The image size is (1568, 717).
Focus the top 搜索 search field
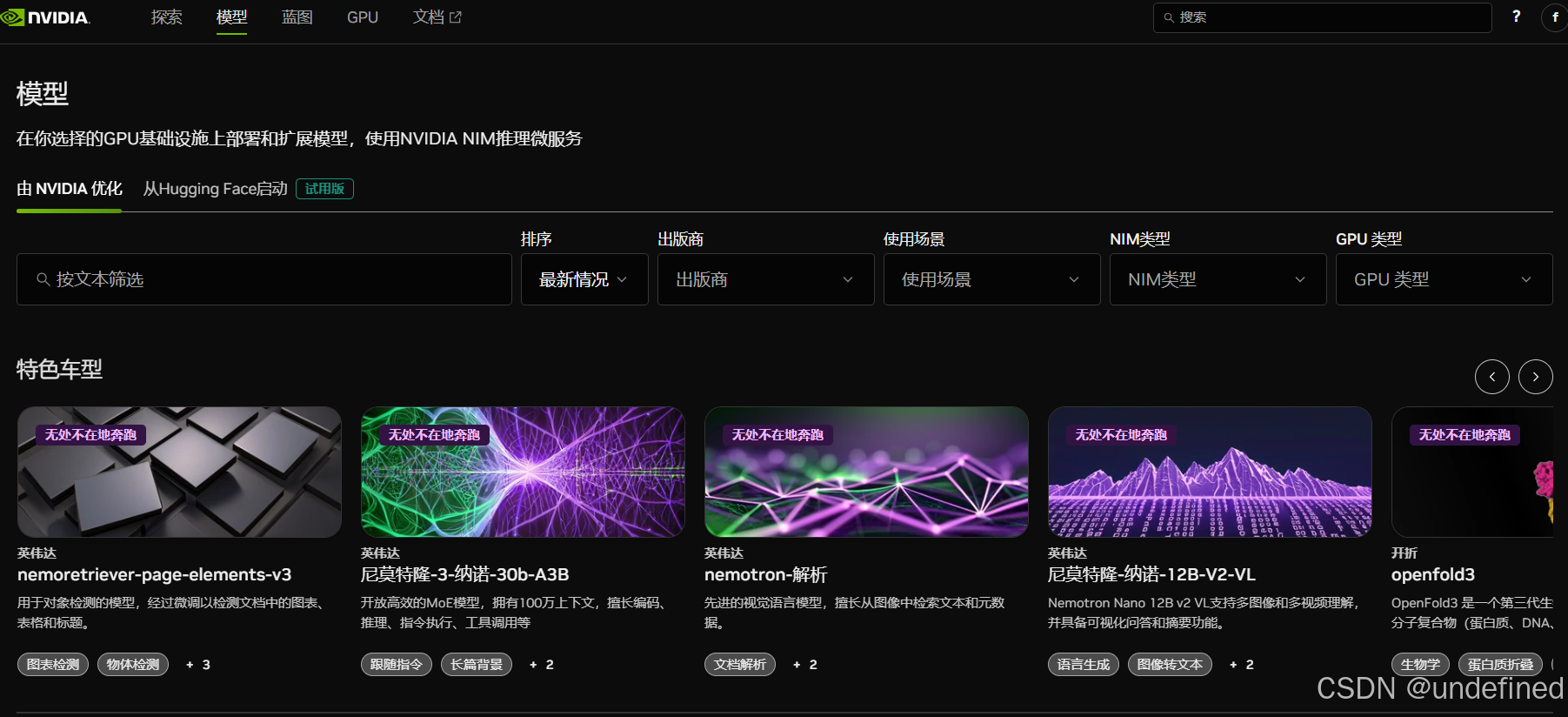(x=1323, y=17)
